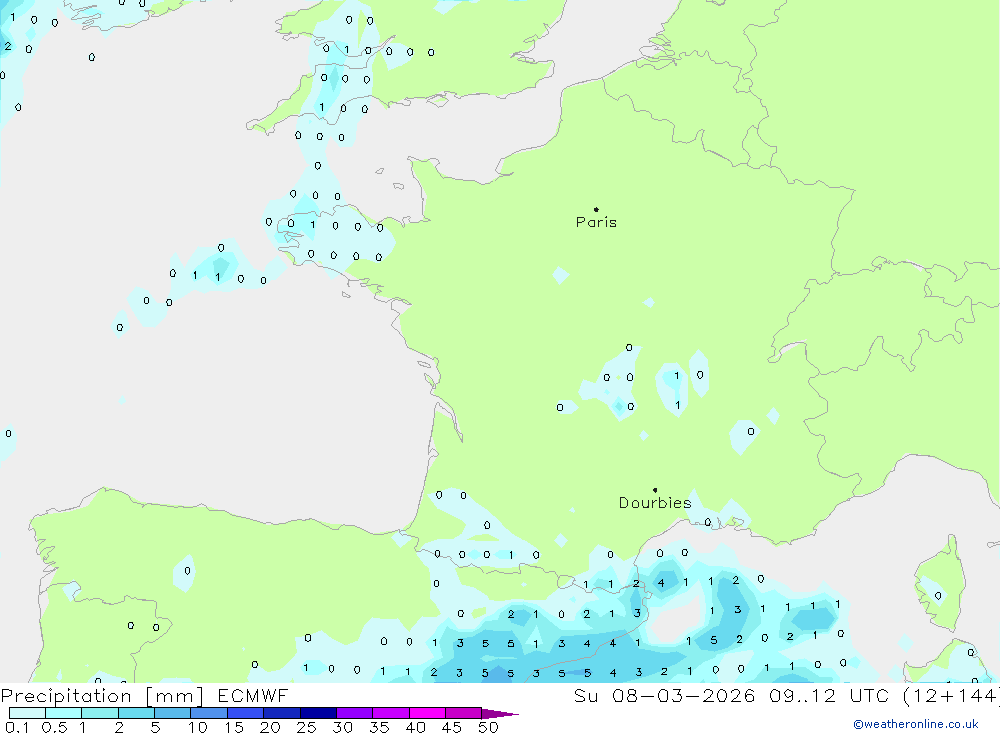Click the legend scale label '0.5'

pyautogui.click(x=54, y=727)
